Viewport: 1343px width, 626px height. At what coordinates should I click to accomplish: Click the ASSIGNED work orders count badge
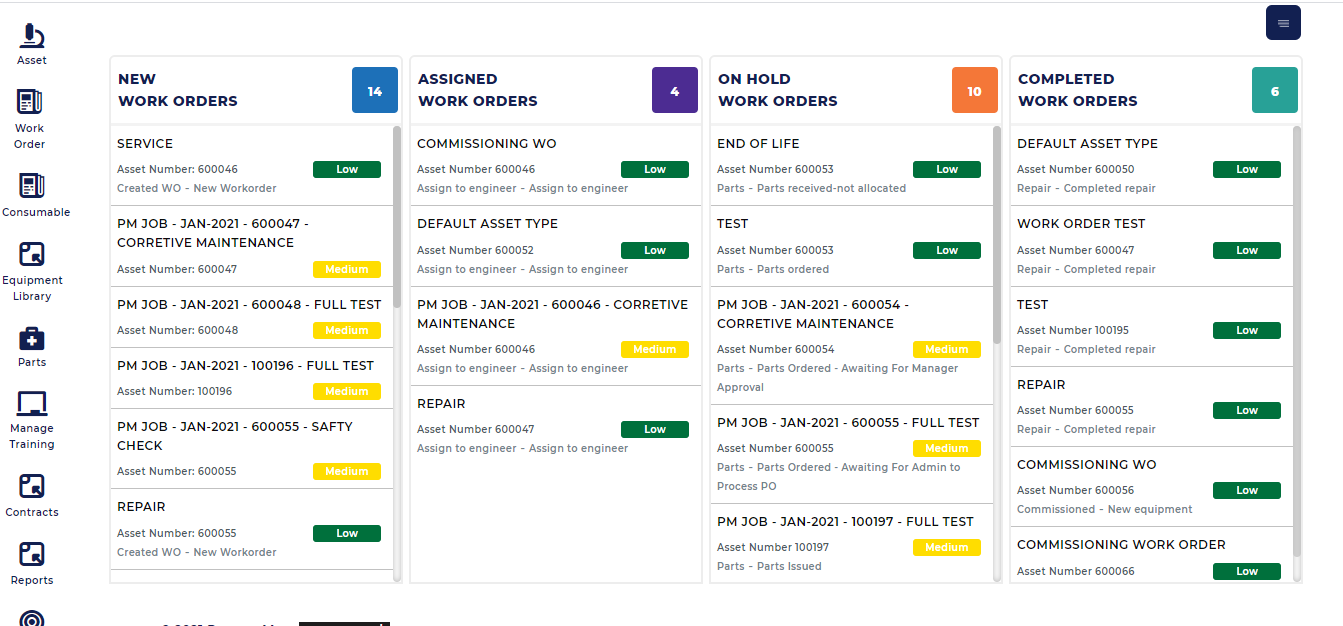[674, 90]
